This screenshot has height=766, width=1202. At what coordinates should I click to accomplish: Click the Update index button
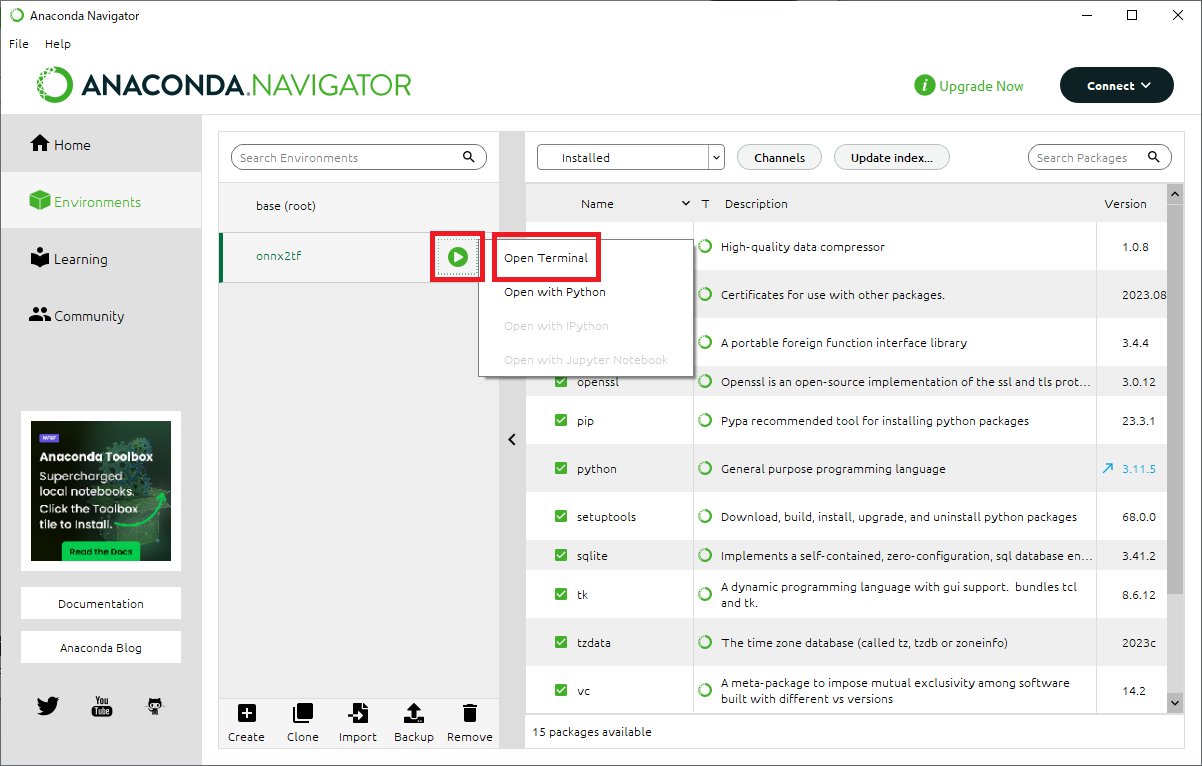(891, 157)
